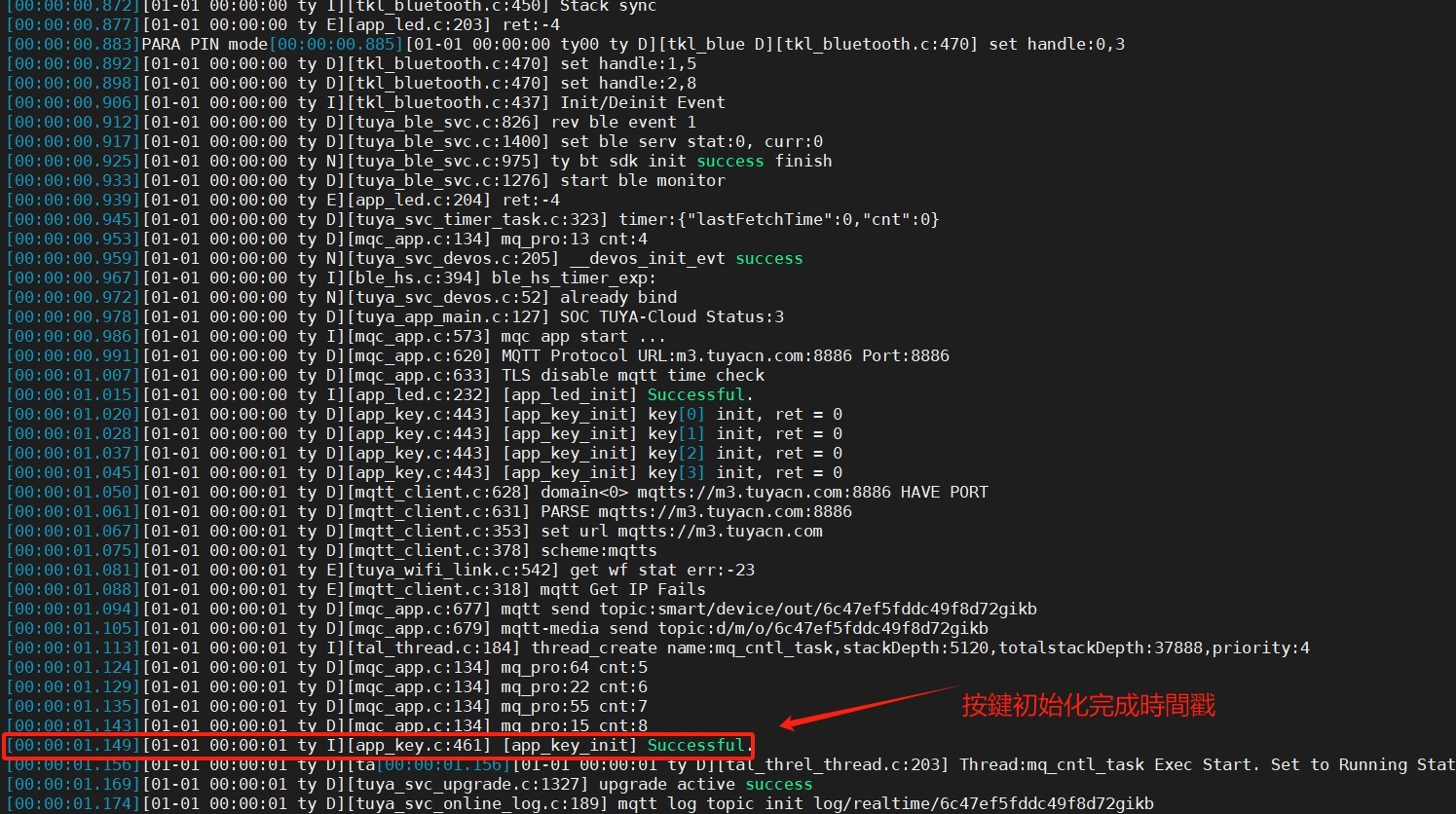The width and height of the screenshot is (1456, 814).
Task: Click the lastFetchTime timer JSON text
Action: coord(779,219)
